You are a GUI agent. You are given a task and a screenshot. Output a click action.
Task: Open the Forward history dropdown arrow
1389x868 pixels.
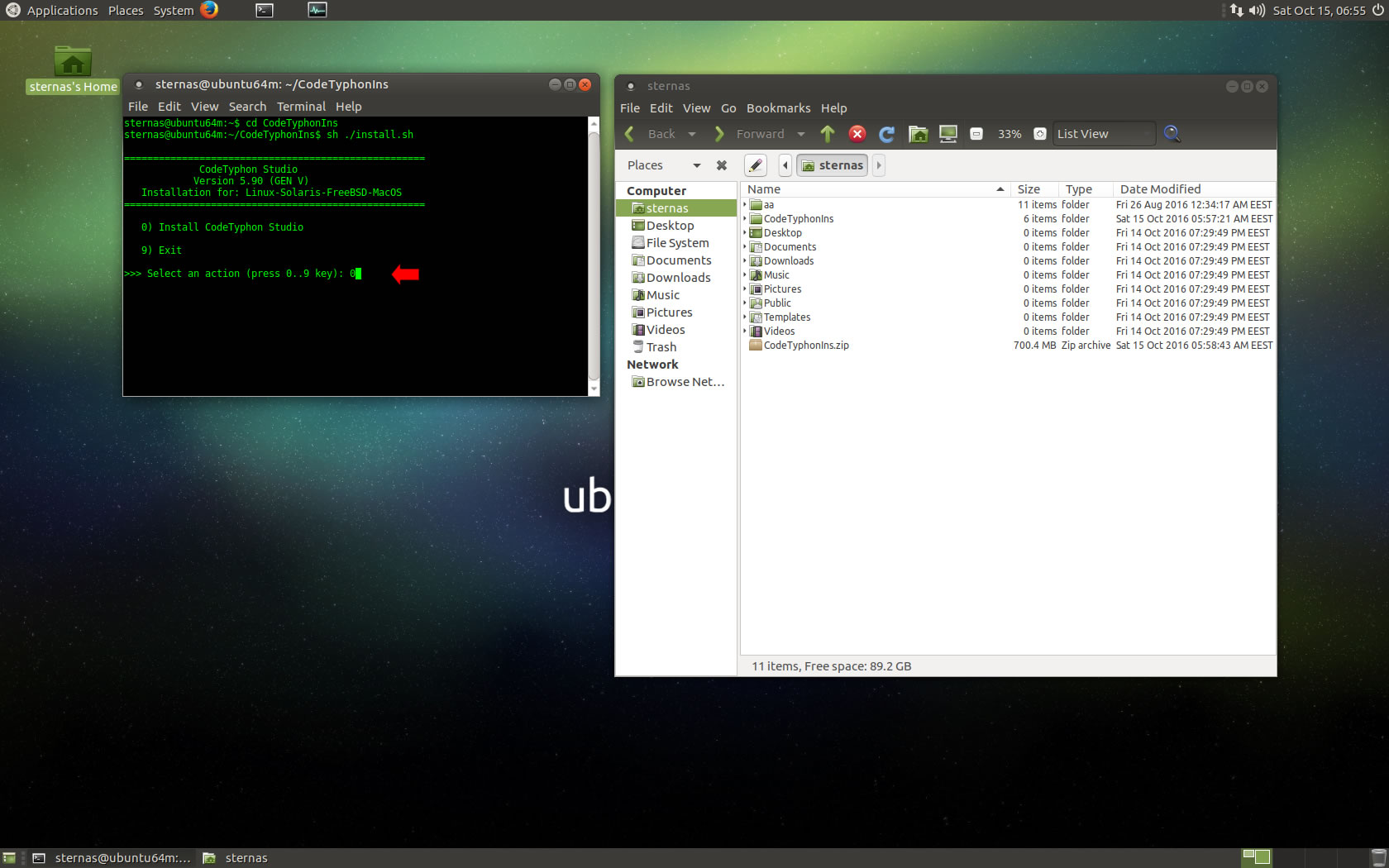800,134
